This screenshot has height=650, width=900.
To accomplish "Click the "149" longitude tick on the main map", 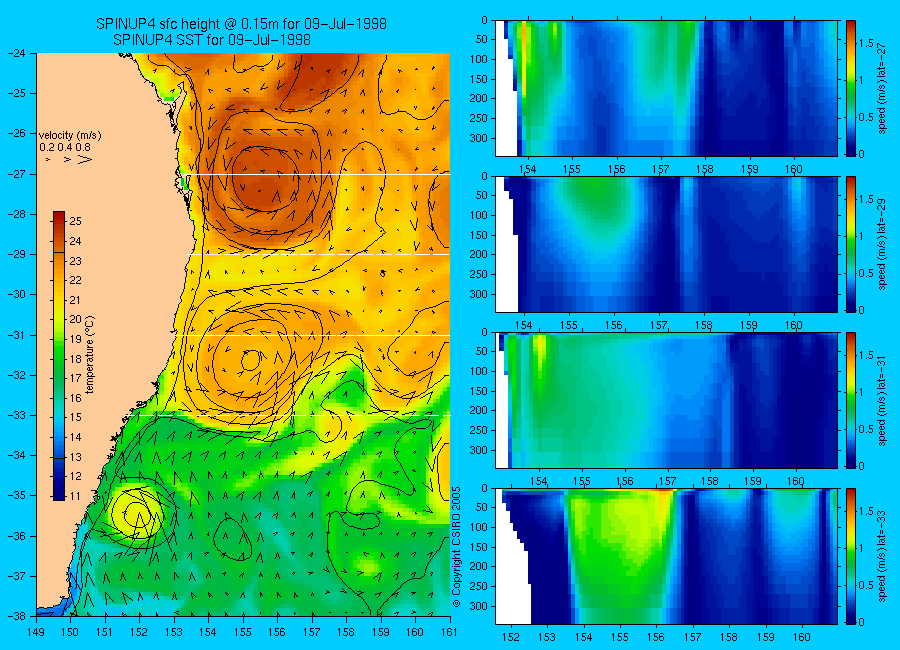I will click(36, 632).
